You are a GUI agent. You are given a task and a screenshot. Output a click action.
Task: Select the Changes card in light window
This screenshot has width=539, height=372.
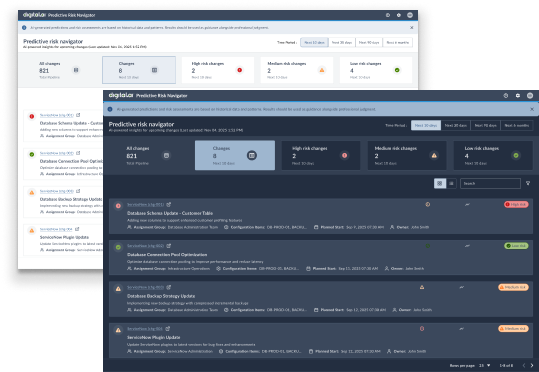pos(139,70)
